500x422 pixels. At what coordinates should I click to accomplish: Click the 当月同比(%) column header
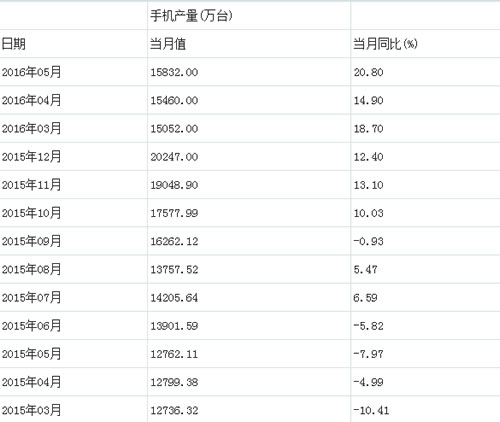[385, 44]
